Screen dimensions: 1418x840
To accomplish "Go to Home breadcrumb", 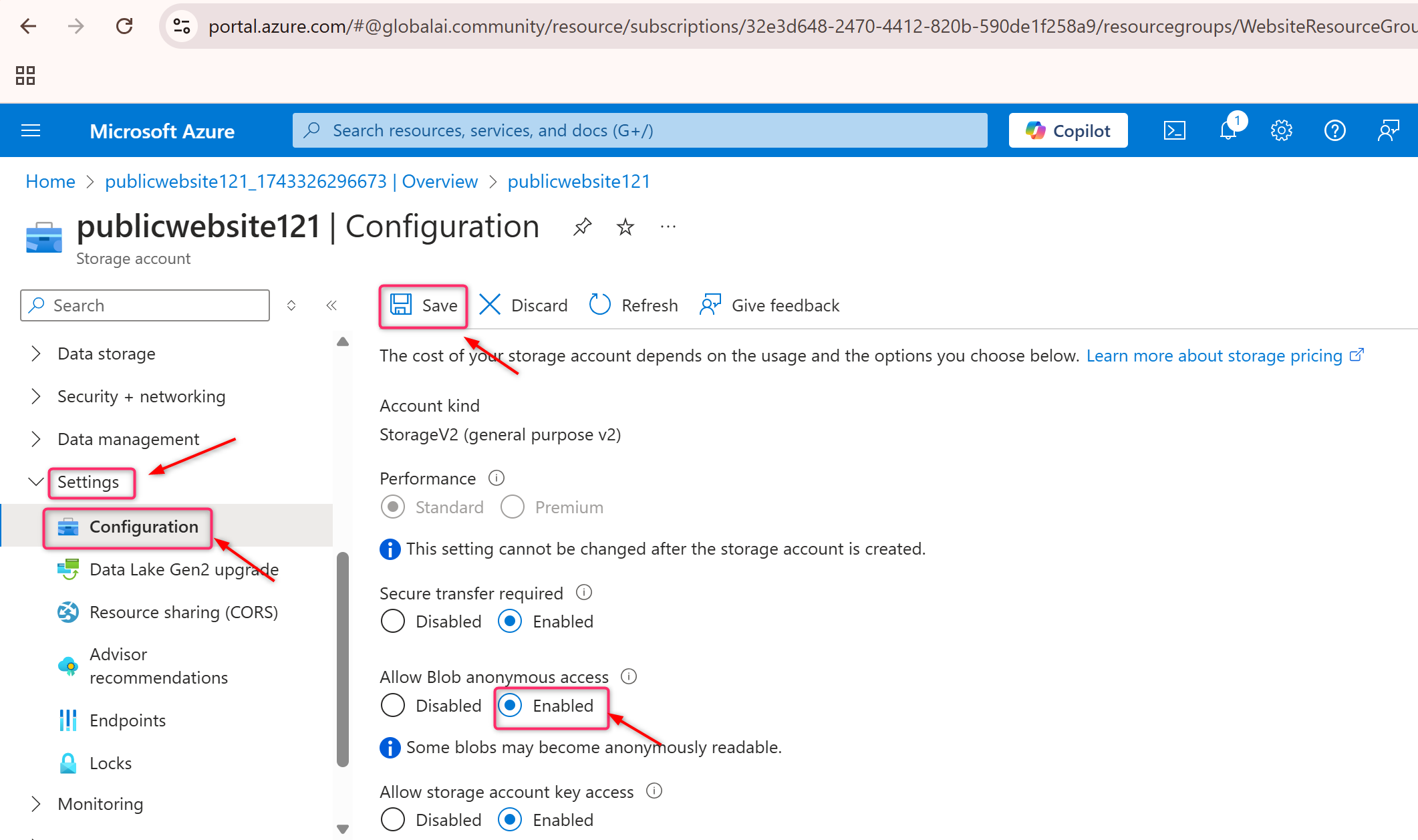I will click(x=50, y=181).
